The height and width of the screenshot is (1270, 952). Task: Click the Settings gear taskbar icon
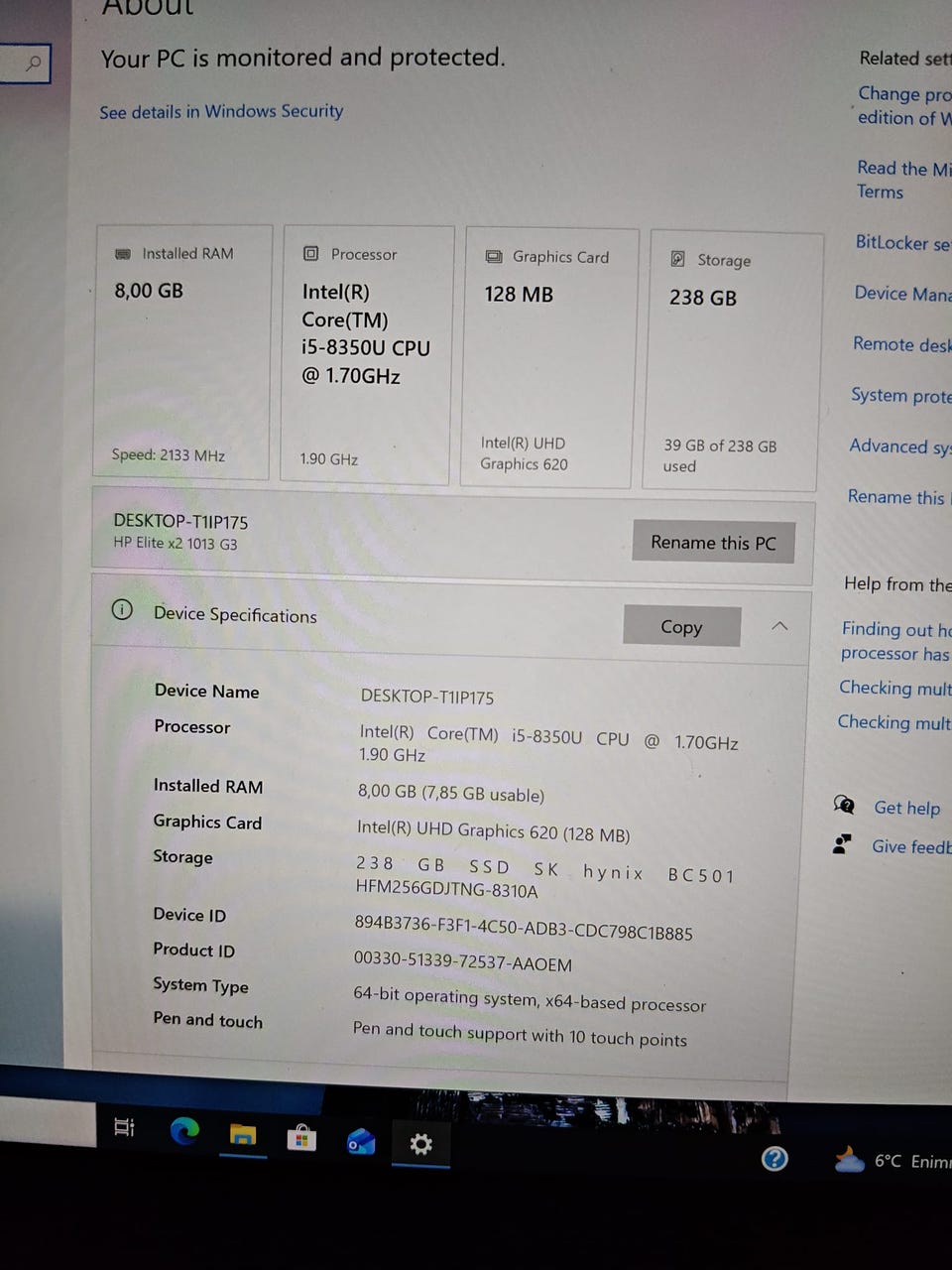(x=420, y=1145)
